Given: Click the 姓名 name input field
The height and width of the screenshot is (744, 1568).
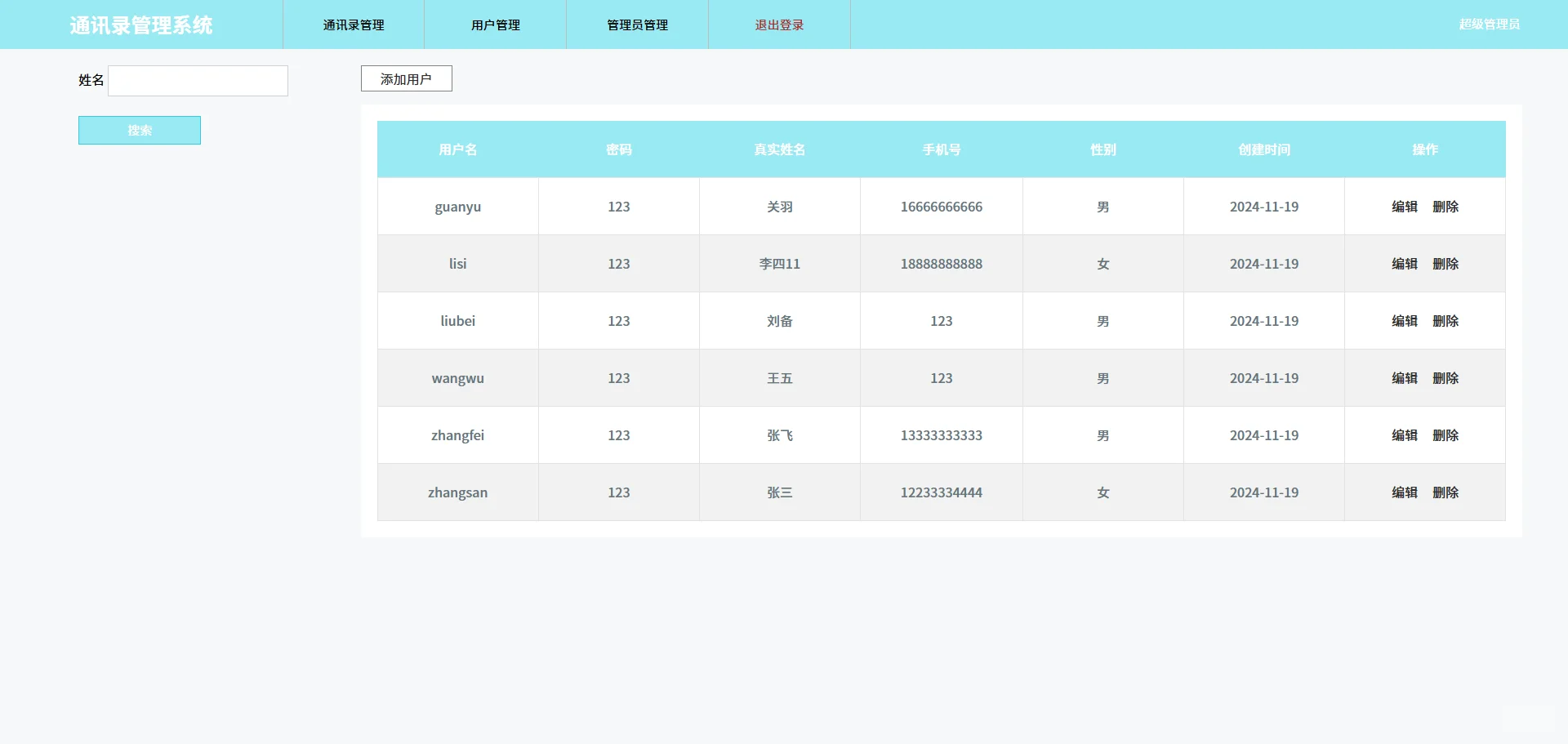Looking at the screenshot, I should click(198, 81).
